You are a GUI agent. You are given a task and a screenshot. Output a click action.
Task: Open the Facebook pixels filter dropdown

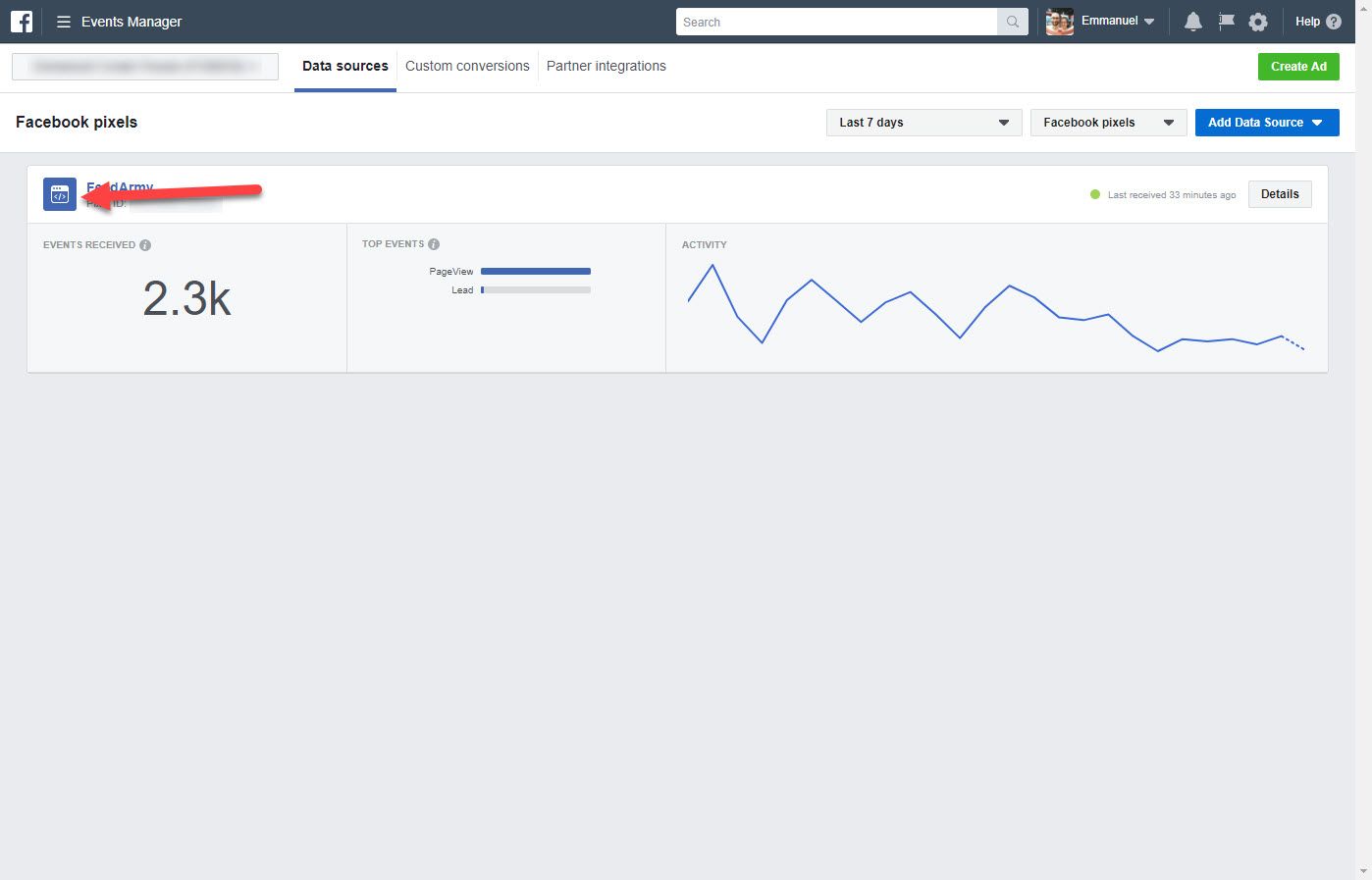(1108, 122)
